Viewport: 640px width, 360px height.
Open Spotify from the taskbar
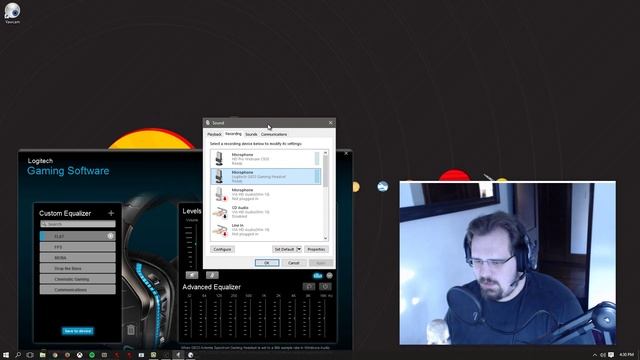tap(92, 355)
